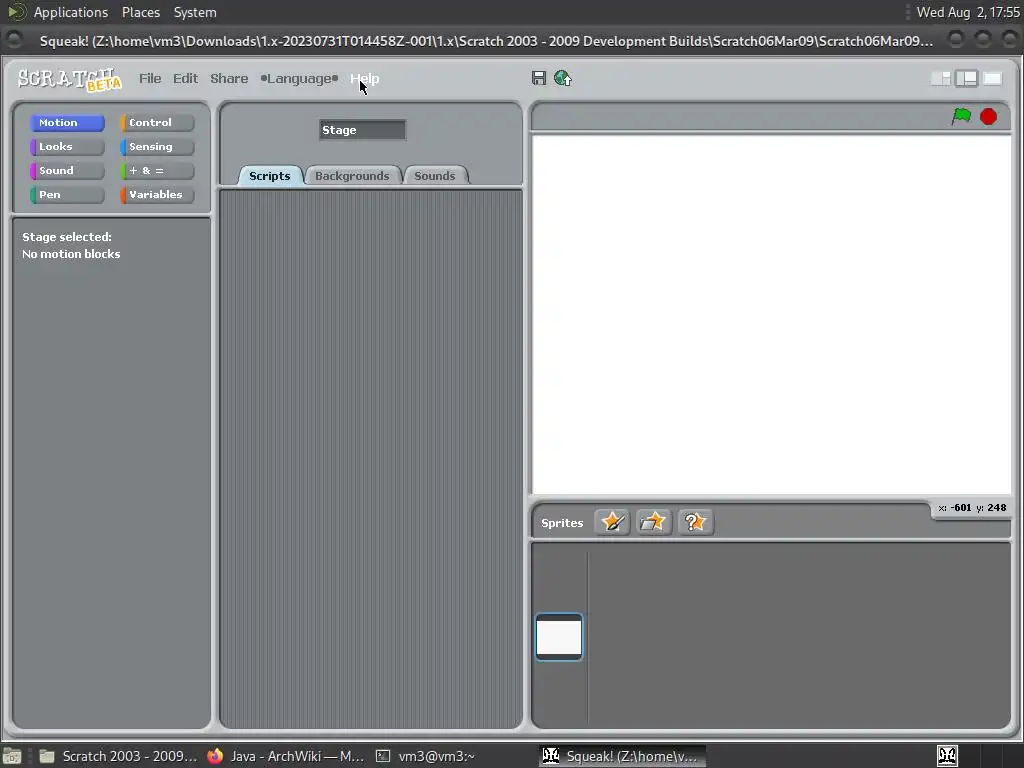
Task: Click the Squeak! taskbar window button
Action: point(623,756)
